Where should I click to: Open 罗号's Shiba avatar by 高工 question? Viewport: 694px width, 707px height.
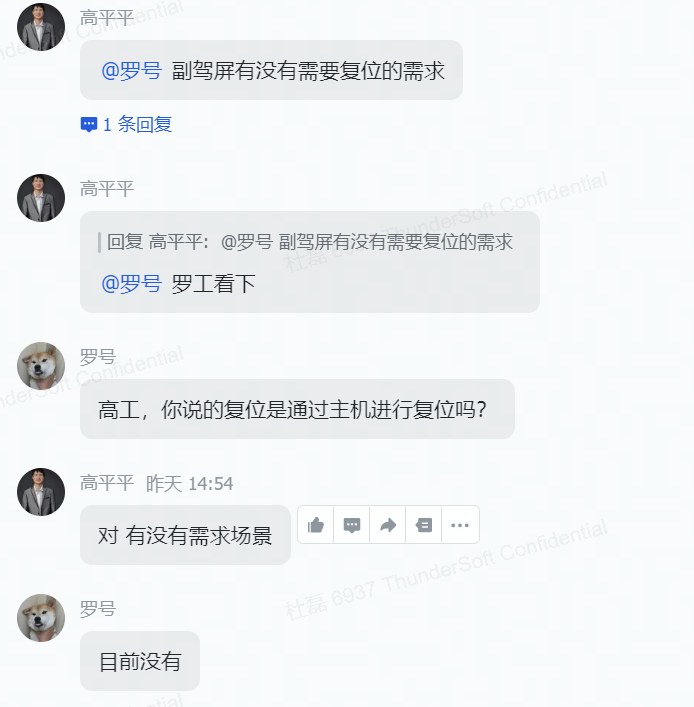point(41,366)
